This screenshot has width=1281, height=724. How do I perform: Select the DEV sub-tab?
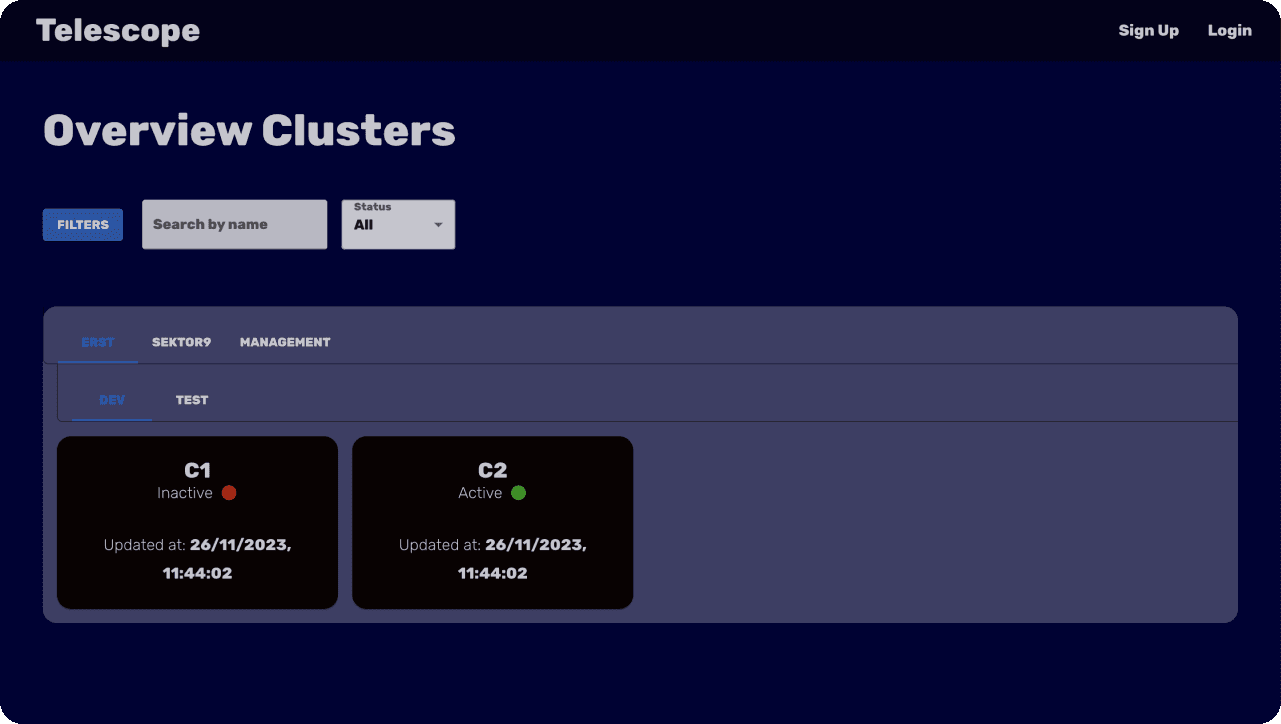coord(112,400)
